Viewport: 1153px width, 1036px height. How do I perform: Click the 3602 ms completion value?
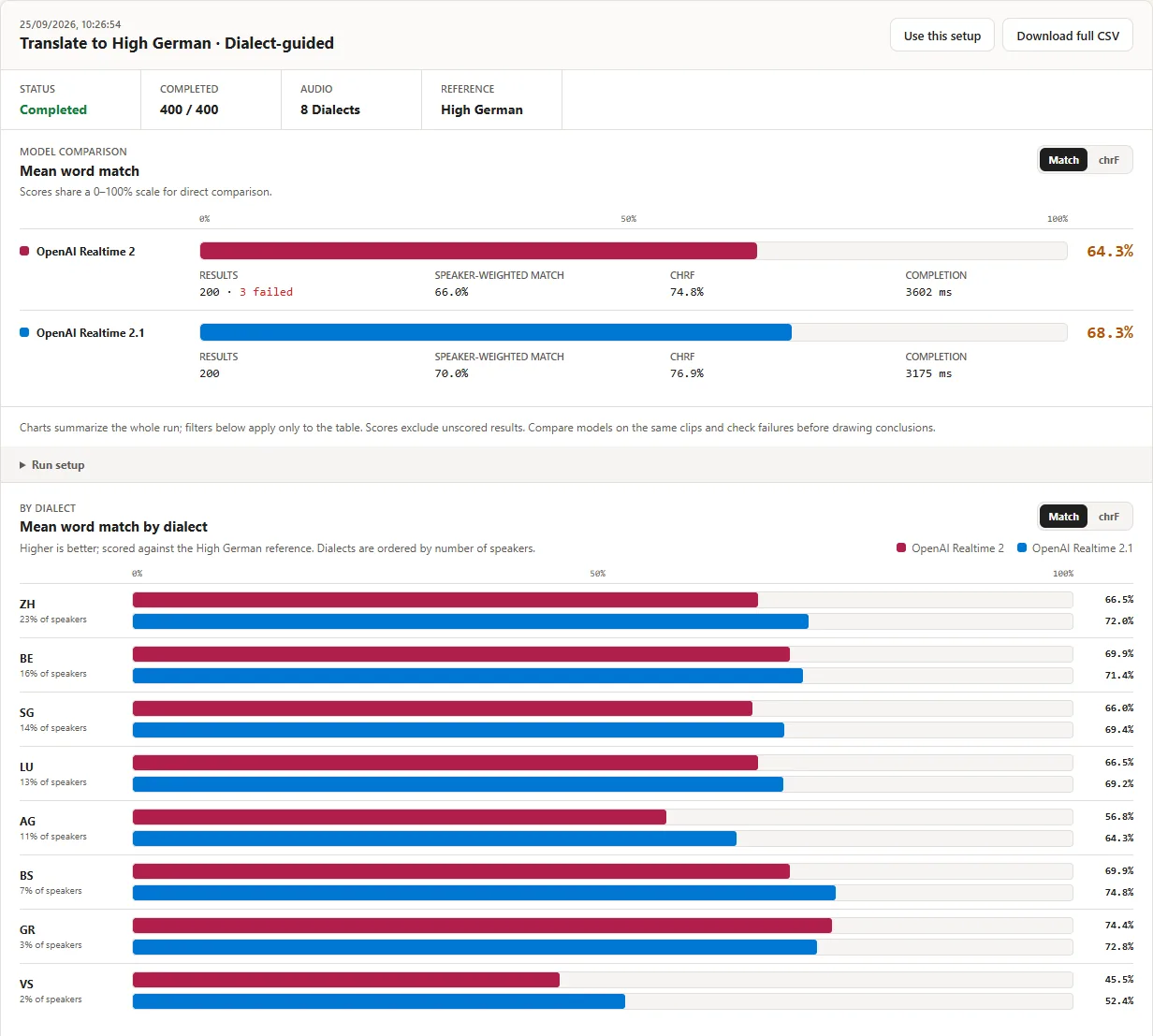tap(928, 292)
